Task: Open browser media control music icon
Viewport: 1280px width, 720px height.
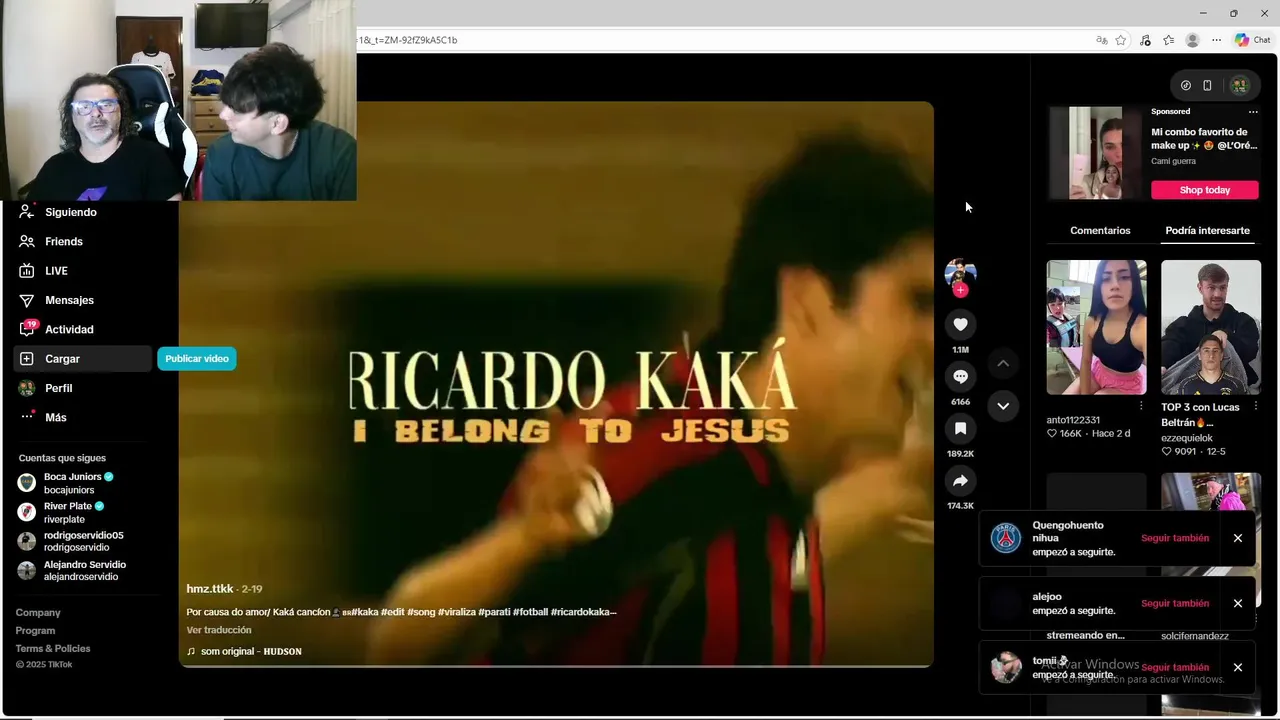Action: pyautogui.click(x=1145, y=40)
